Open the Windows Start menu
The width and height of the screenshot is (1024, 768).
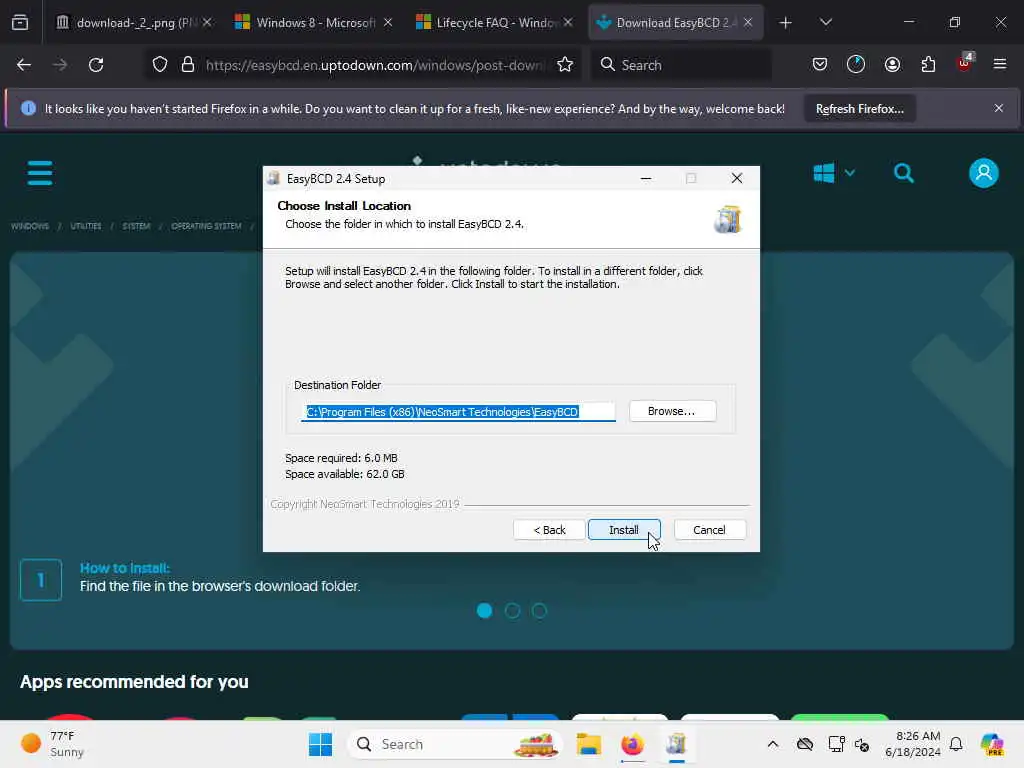coord(320,744)
